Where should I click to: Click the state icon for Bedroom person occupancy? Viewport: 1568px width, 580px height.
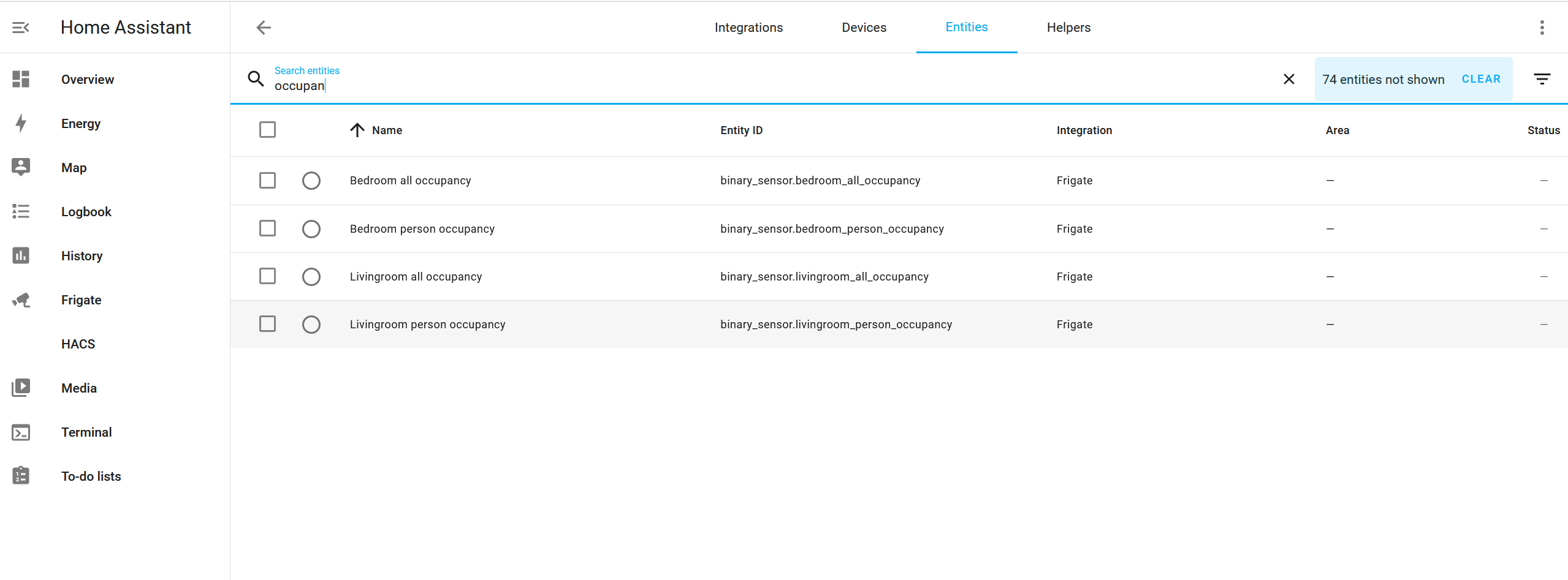click(311, 229)
